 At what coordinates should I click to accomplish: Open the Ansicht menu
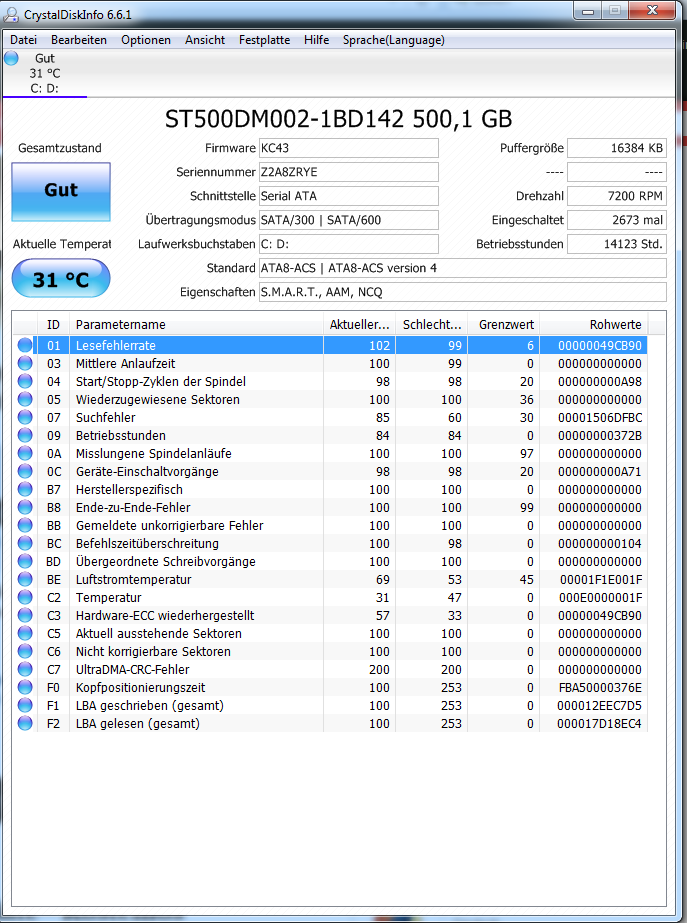pos(205,40)
